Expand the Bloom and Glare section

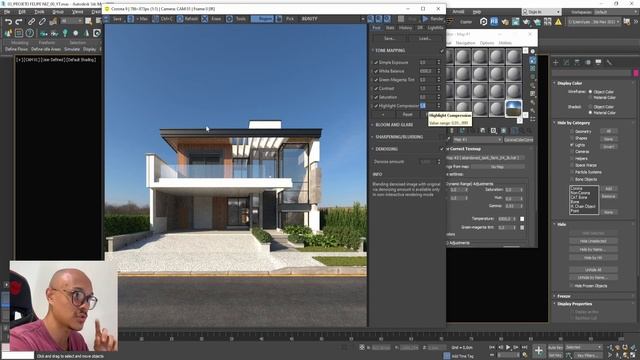[x=394, y=125]
